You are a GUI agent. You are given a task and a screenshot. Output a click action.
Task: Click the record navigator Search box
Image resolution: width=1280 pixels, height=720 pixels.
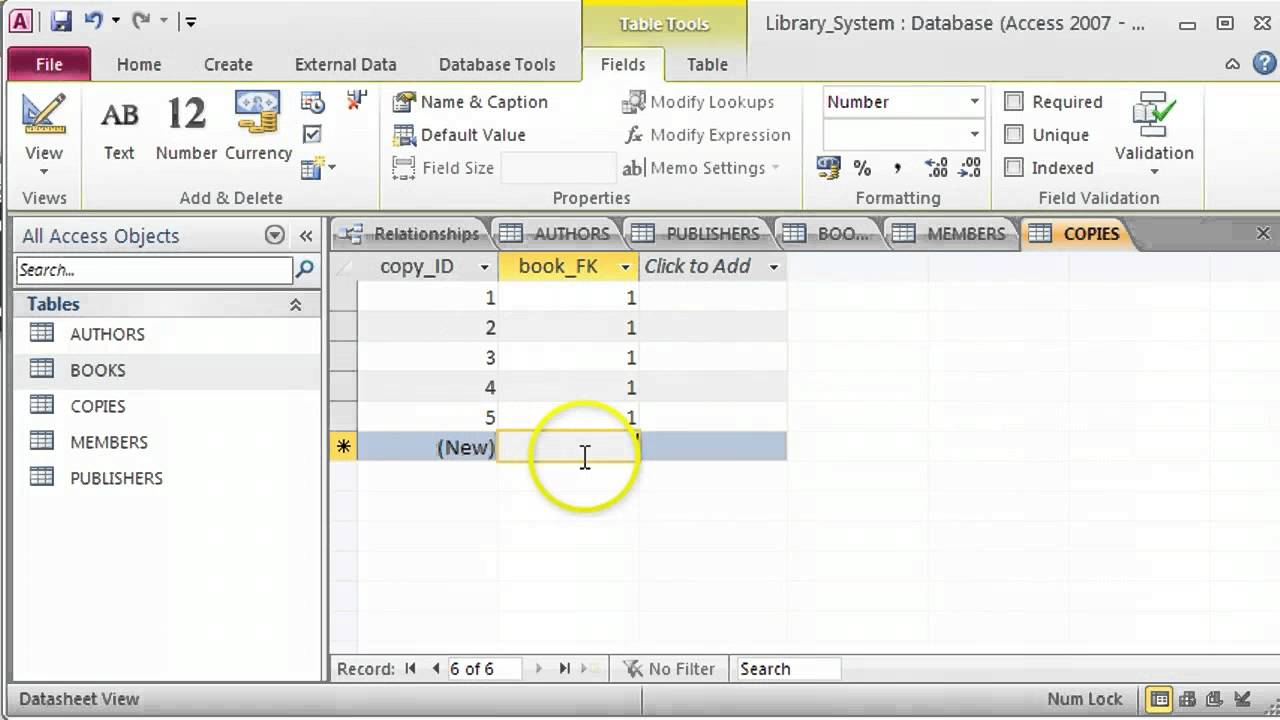pyautogui.click(x=788, y=669)
